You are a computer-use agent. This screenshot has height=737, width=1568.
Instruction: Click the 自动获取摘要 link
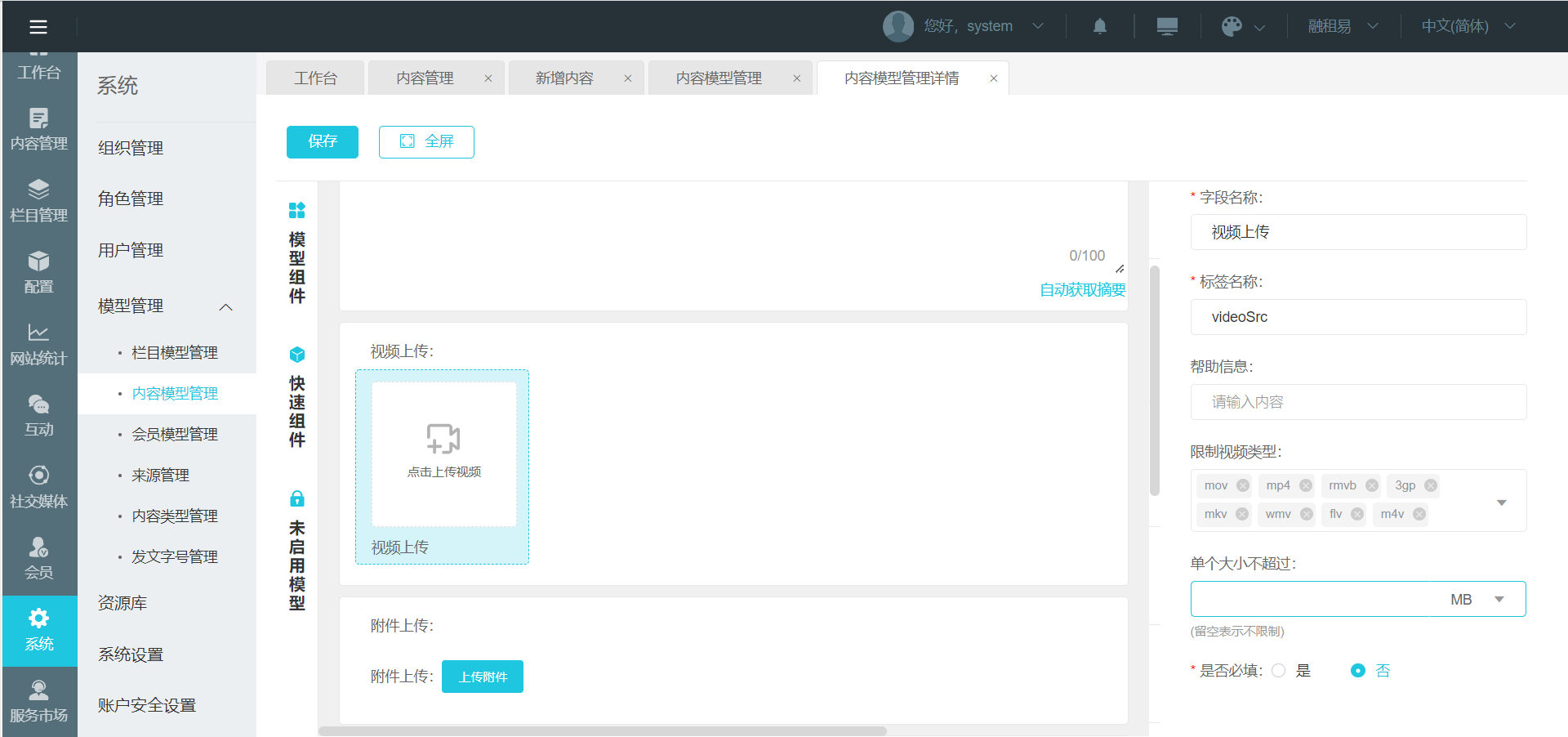1083,290
